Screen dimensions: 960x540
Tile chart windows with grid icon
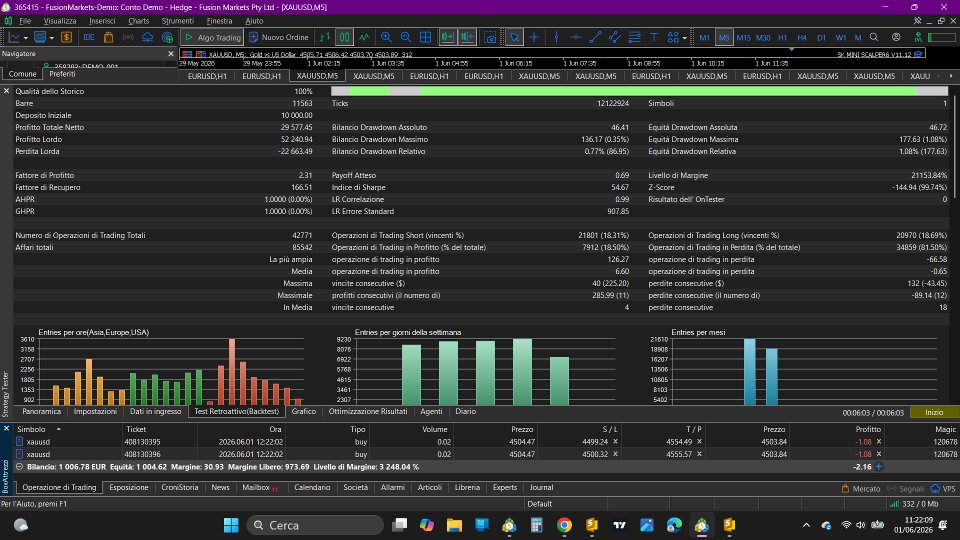click(426, 37)
